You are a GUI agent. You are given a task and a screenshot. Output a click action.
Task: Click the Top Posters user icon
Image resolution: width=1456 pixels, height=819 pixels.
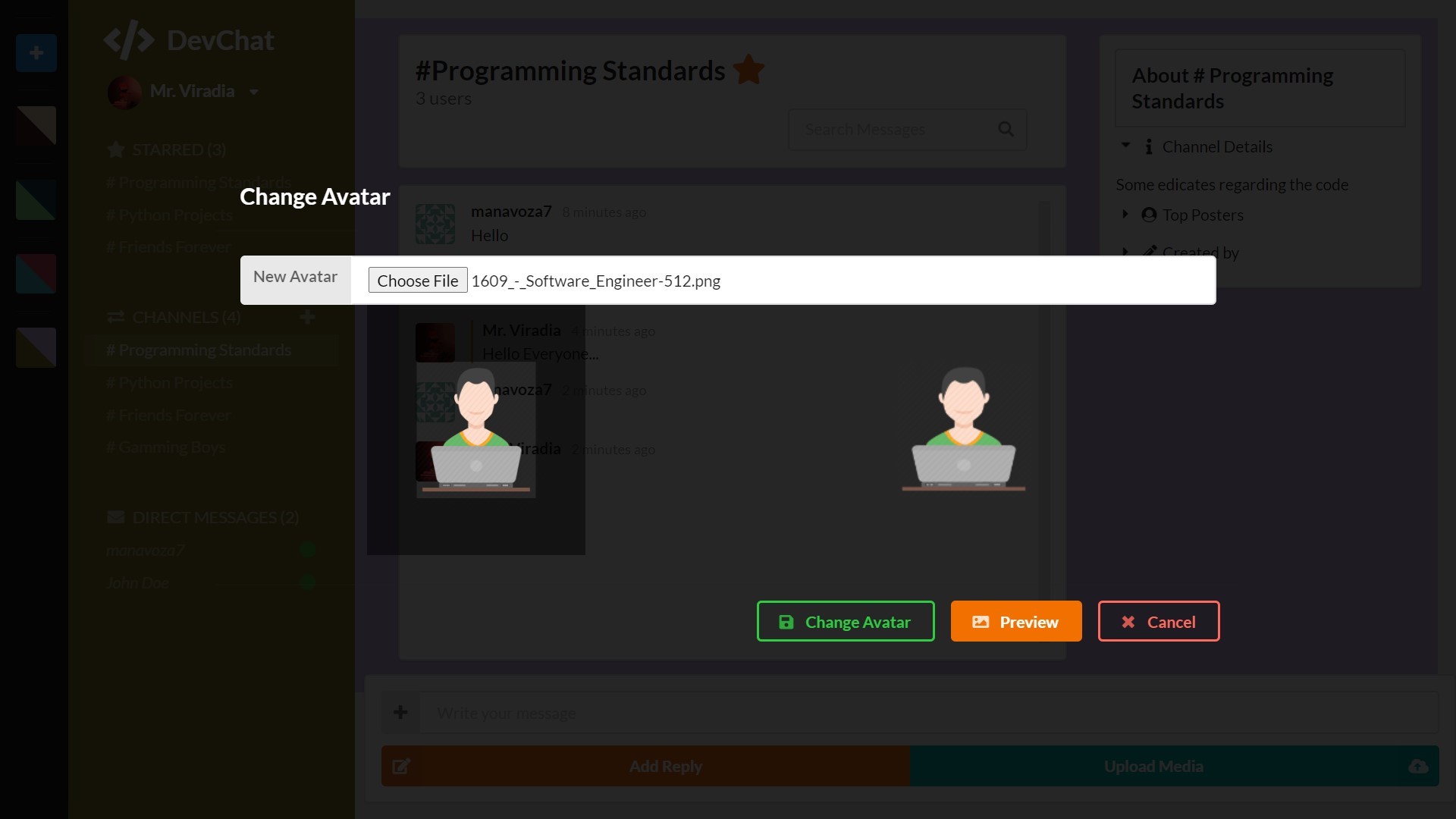pyautogui.click(x=1149, y=215)
